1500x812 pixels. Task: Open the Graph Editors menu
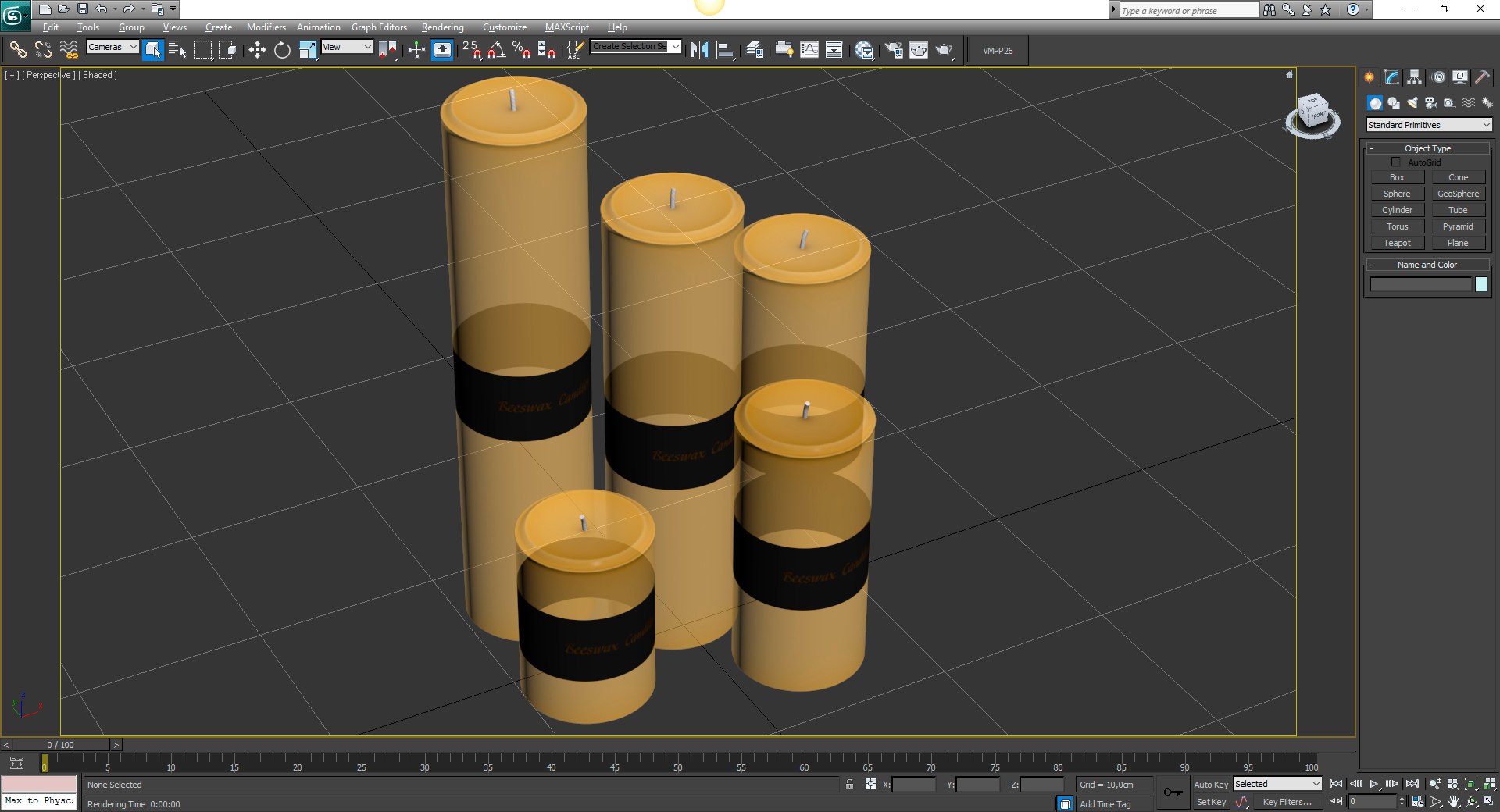[379, 27]
